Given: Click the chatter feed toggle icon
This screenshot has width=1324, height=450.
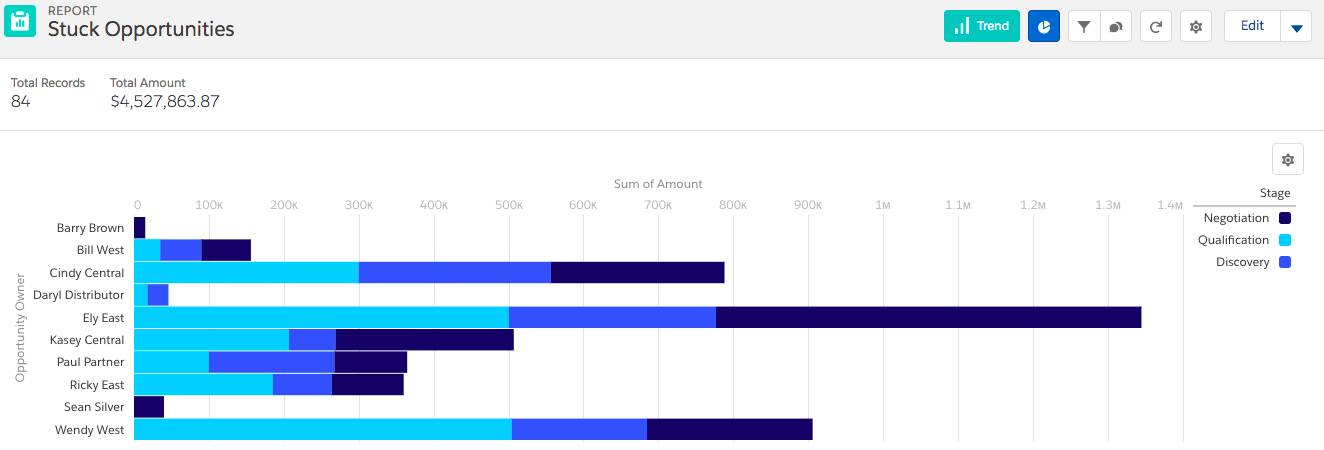Looking at the screenshot, I should click(x=1116, y=26).
